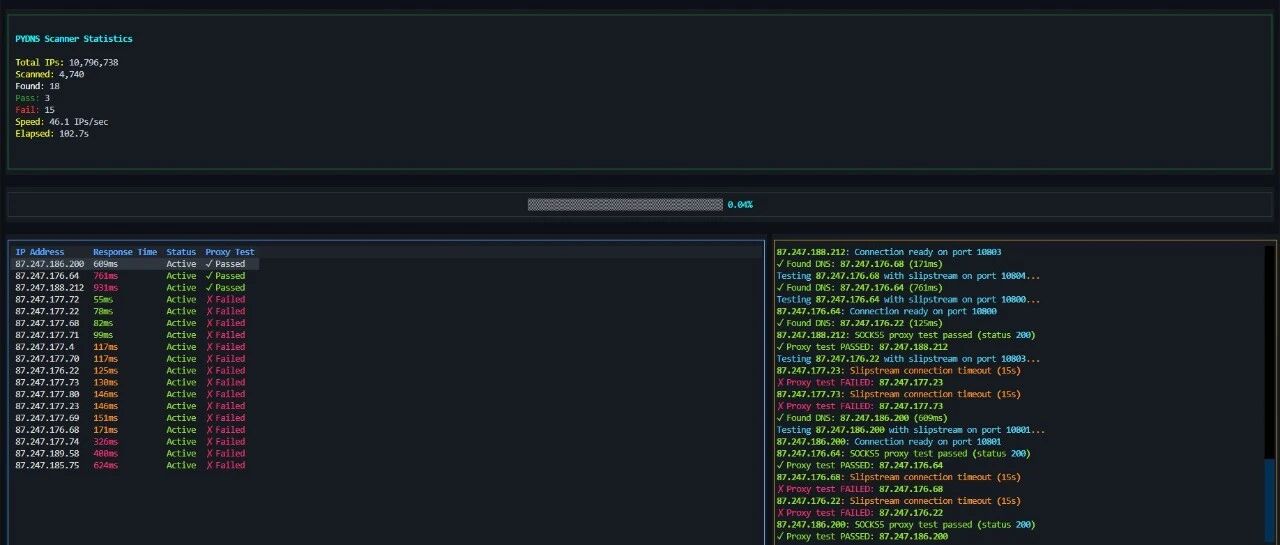Click log line 'Proxy test PASSED: 87.247.176.64'
The image size is (1280, 545).
(860, 465)
